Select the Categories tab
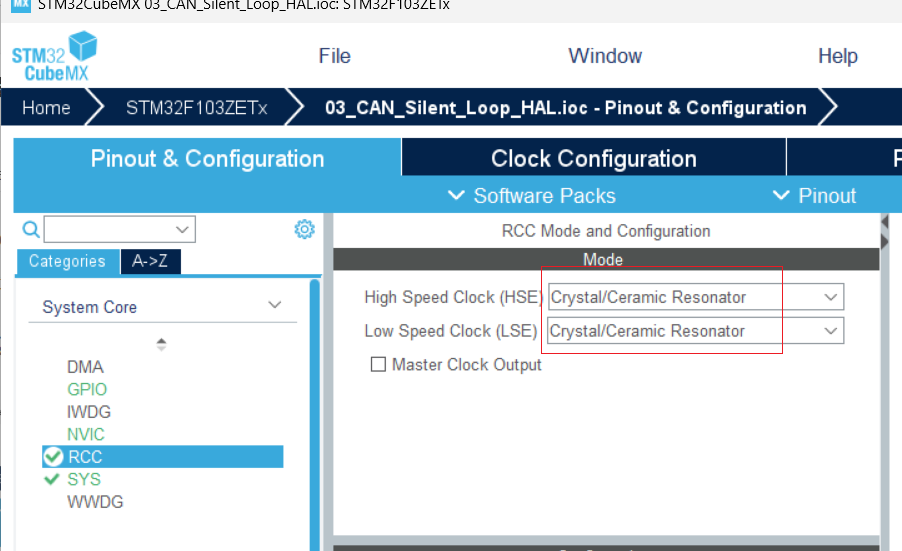 click(x=67, y=261)
